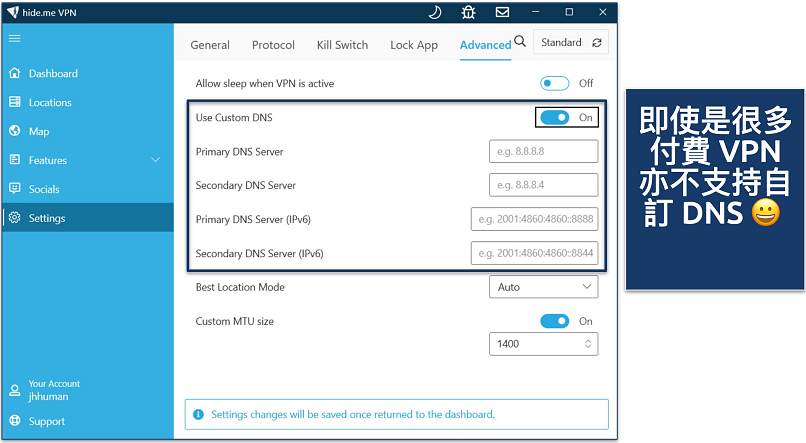
Task: Open the Best Location Mode dropdown
Action: (543, 287)
